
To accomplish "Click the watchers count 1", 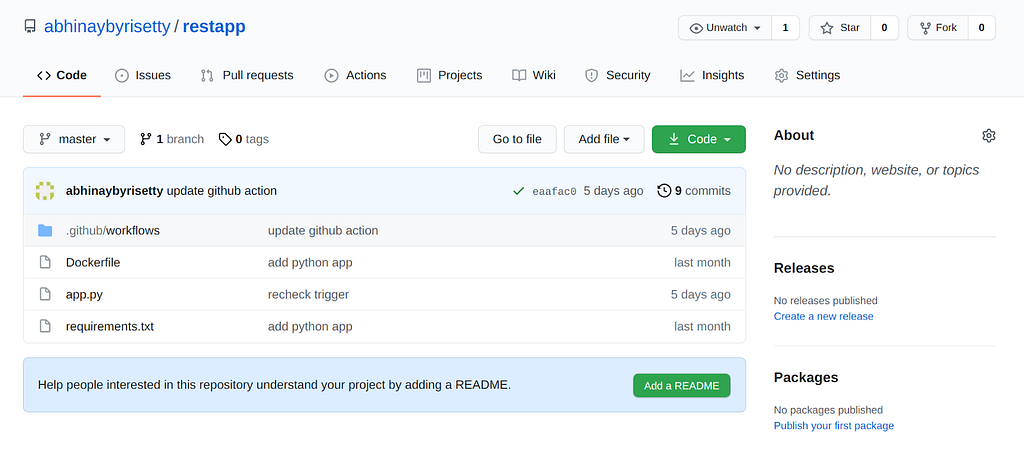I will point(785,28).
